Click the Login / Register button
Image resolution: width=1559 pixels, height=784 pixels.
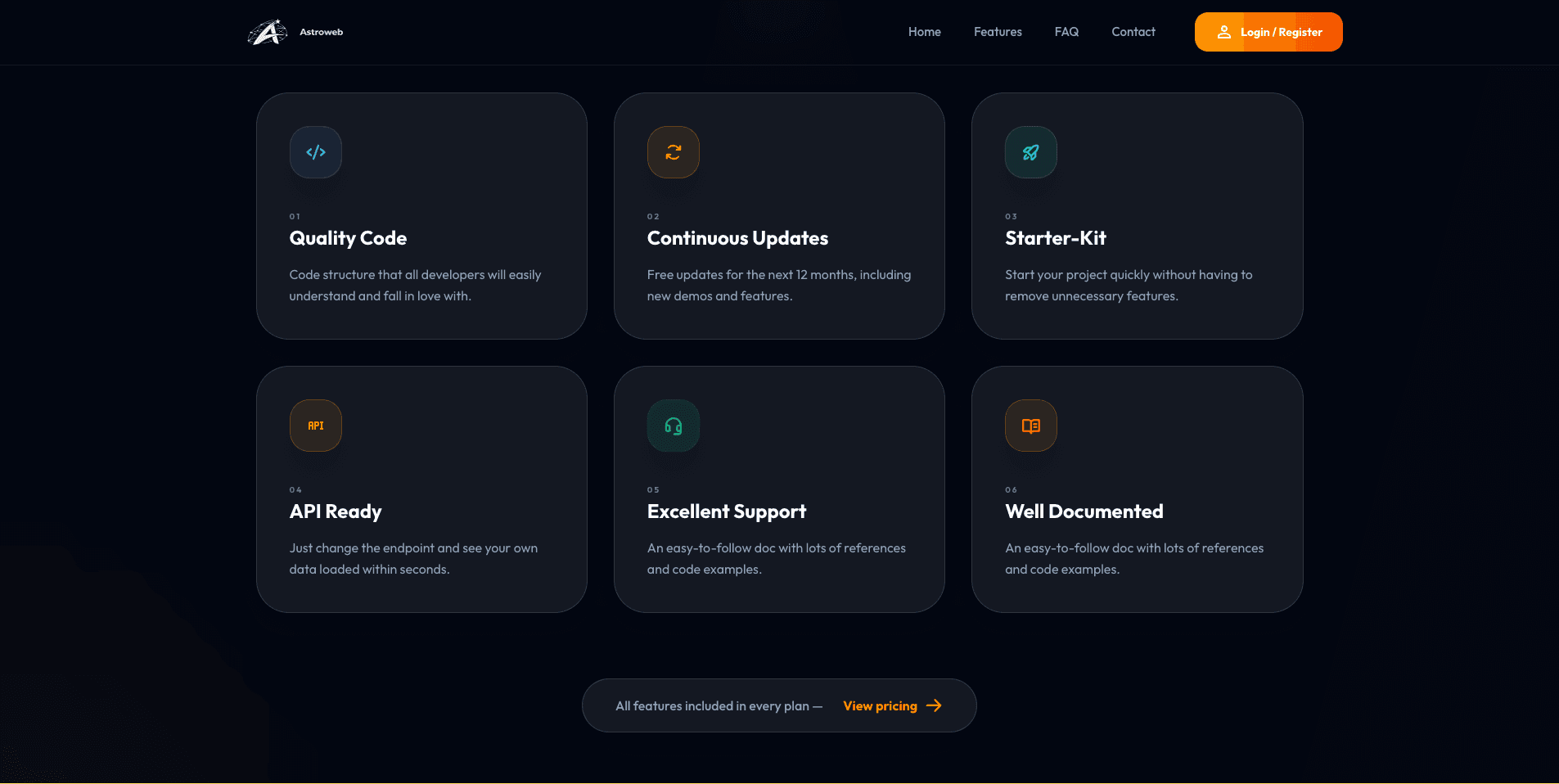point(1268,32)
